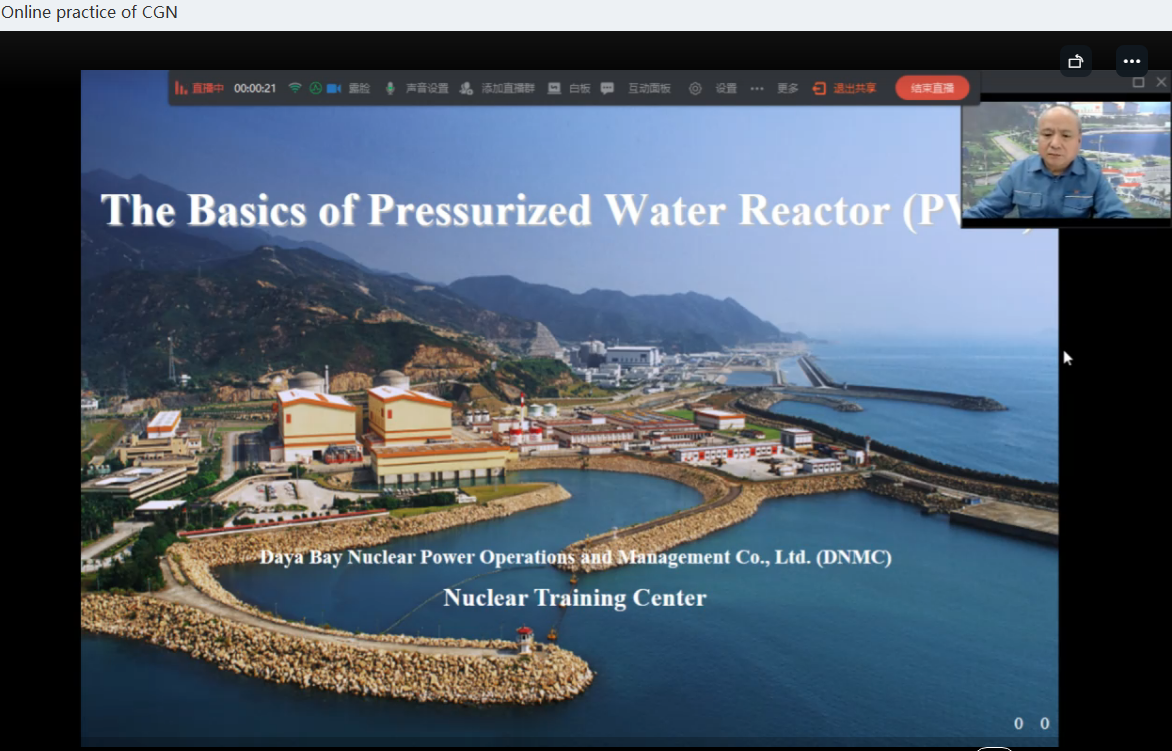Open the top-right ellipsis options button
Image resolution: width=1172 pixels, height=751 pixels.
coord(1131,61)
